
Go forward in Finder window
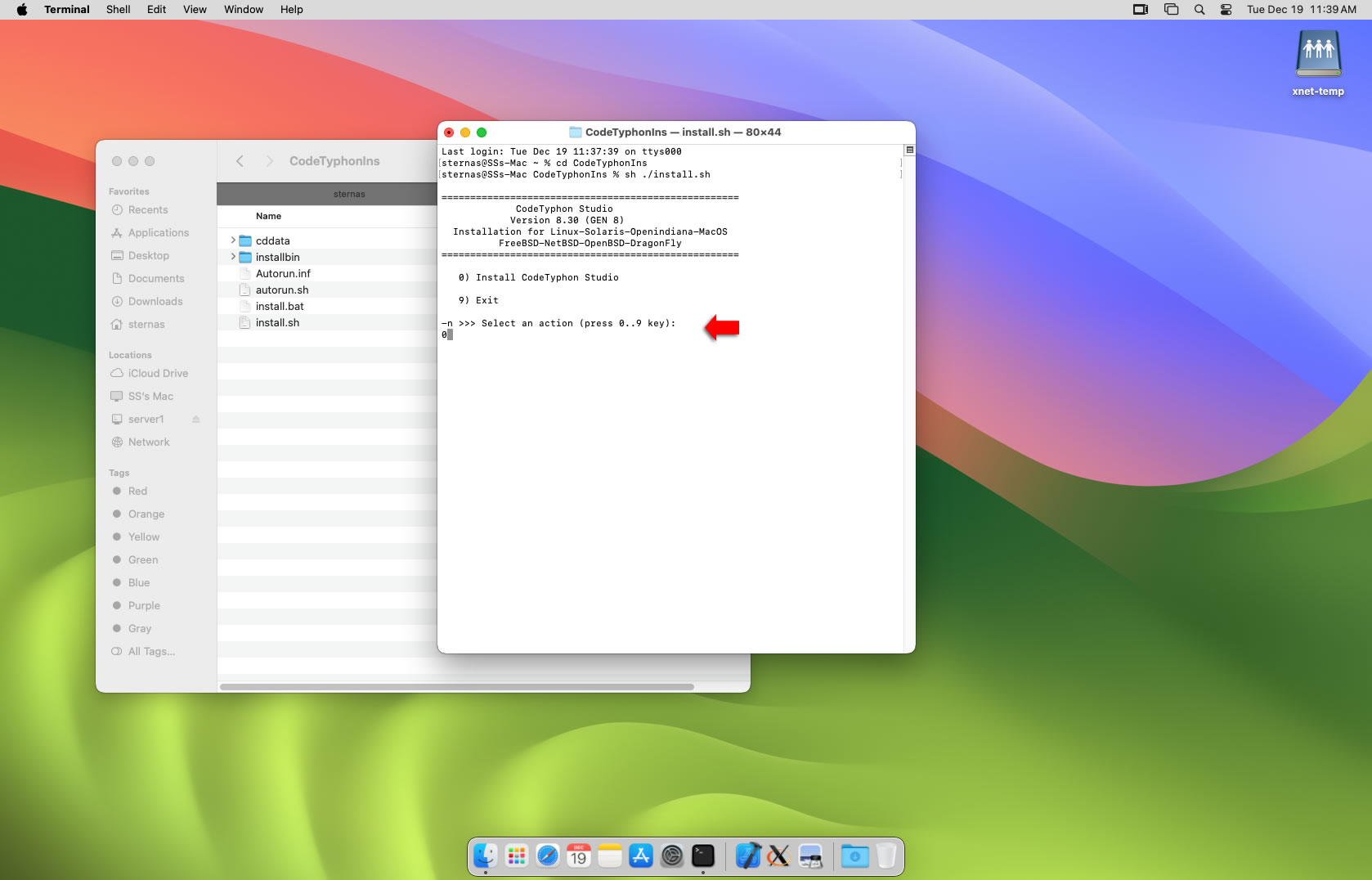point(269,161)
